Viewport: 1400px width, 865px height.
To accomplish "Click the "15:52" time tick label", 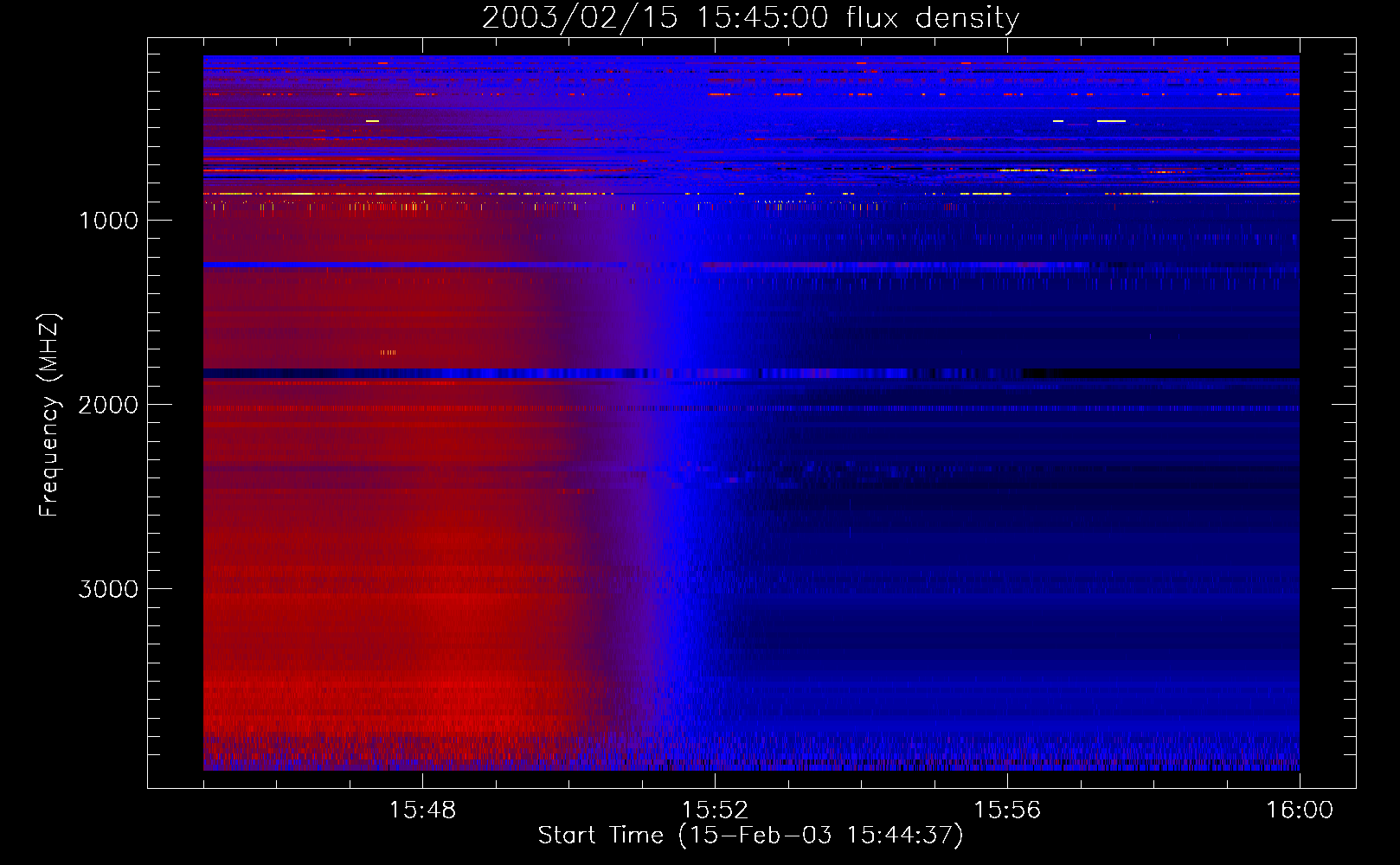I will click(x=715, y=811).
